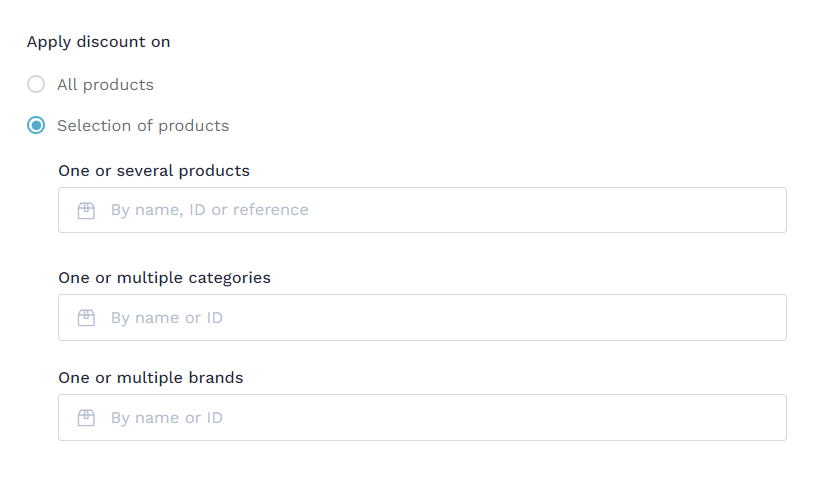Click 'By name or ID' placeholder below brands
815x478 pixels.
[x=167, y=418]
